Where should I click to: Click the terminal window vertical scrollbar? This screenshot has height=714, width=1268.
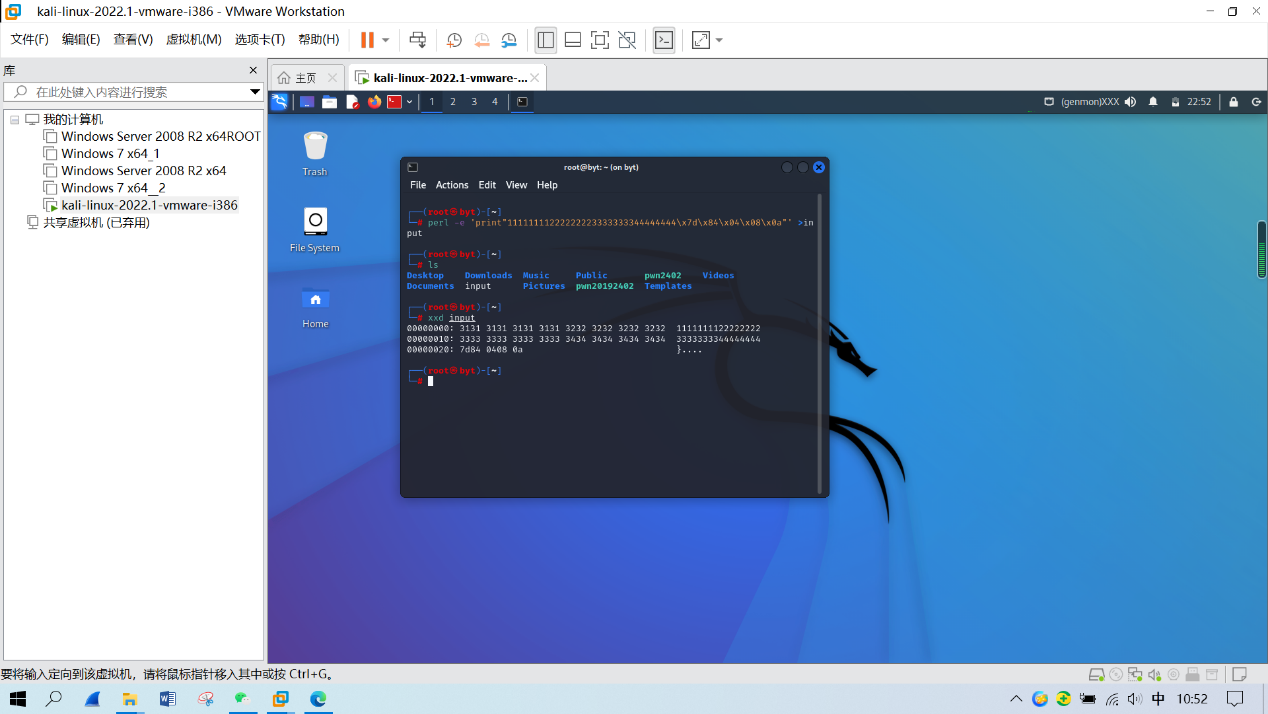point(820,343)
